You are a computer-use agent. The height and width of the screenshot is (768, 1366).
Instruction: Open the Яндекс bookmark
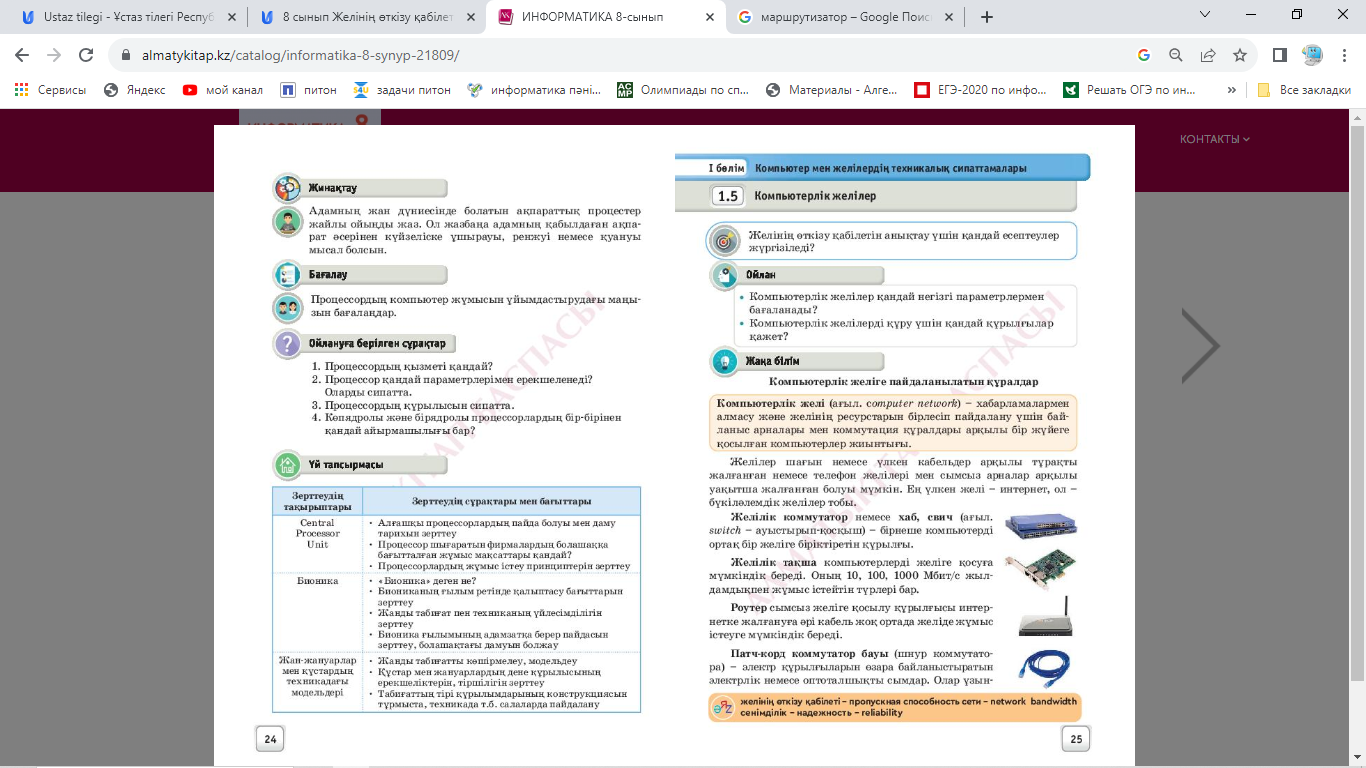tap(135, 90)
